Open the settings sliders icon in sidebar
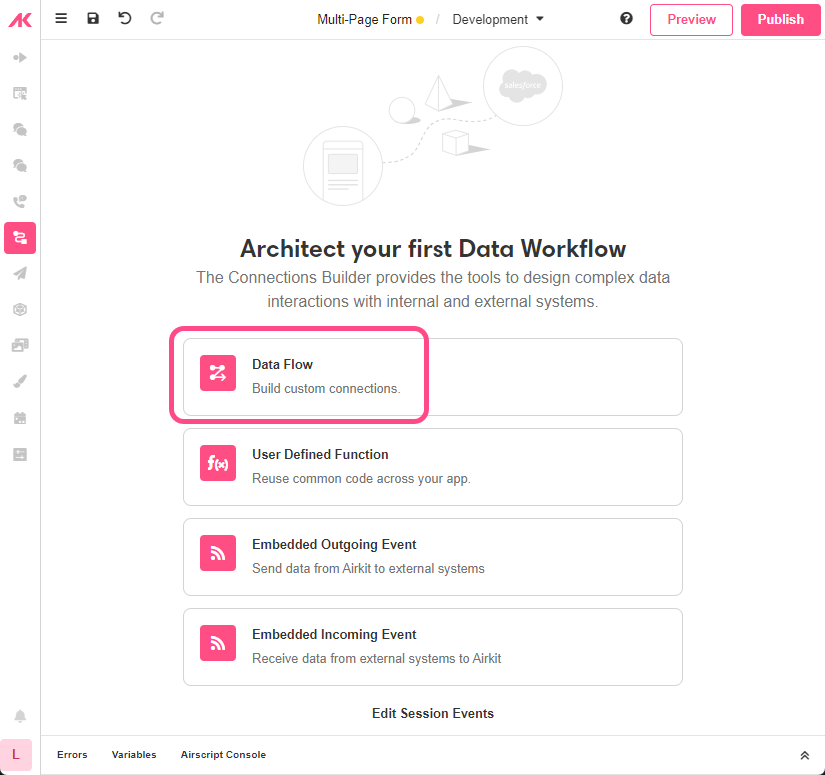825x775 pixels. point(20,455)
